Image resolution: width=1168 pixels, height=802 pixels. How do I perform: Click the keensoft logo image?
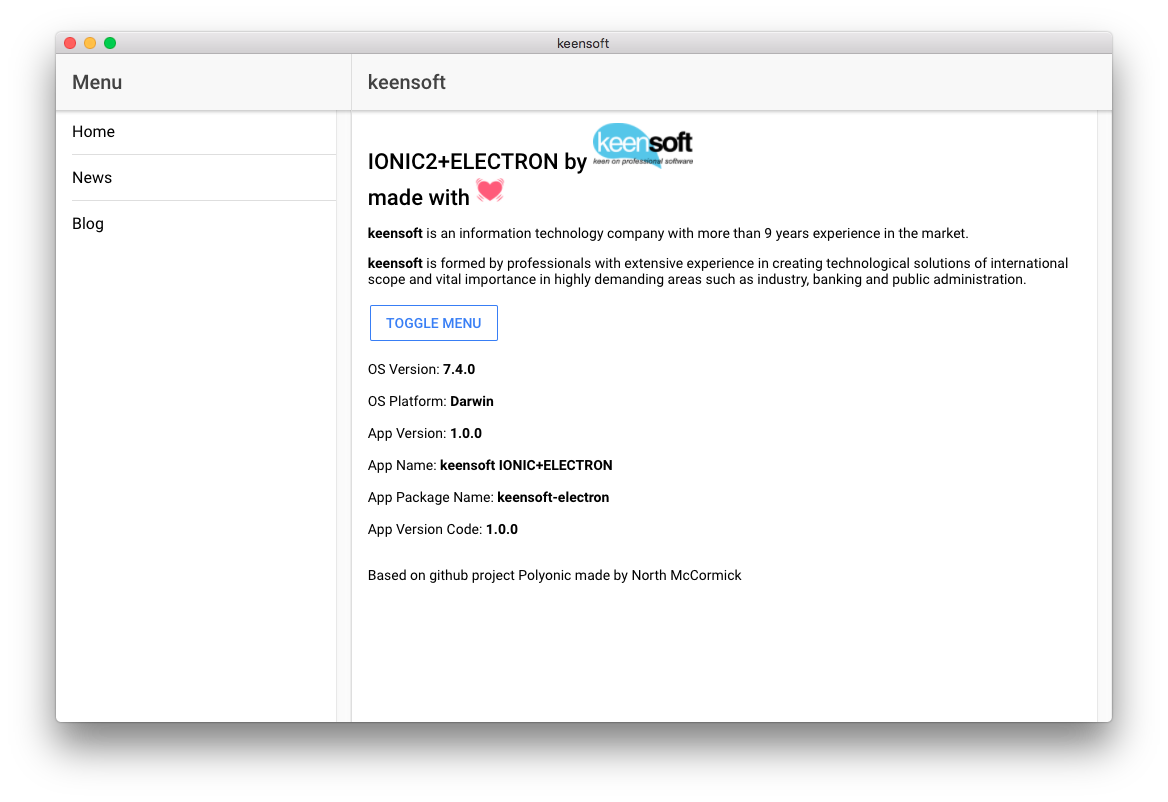(x=643, y=145)
